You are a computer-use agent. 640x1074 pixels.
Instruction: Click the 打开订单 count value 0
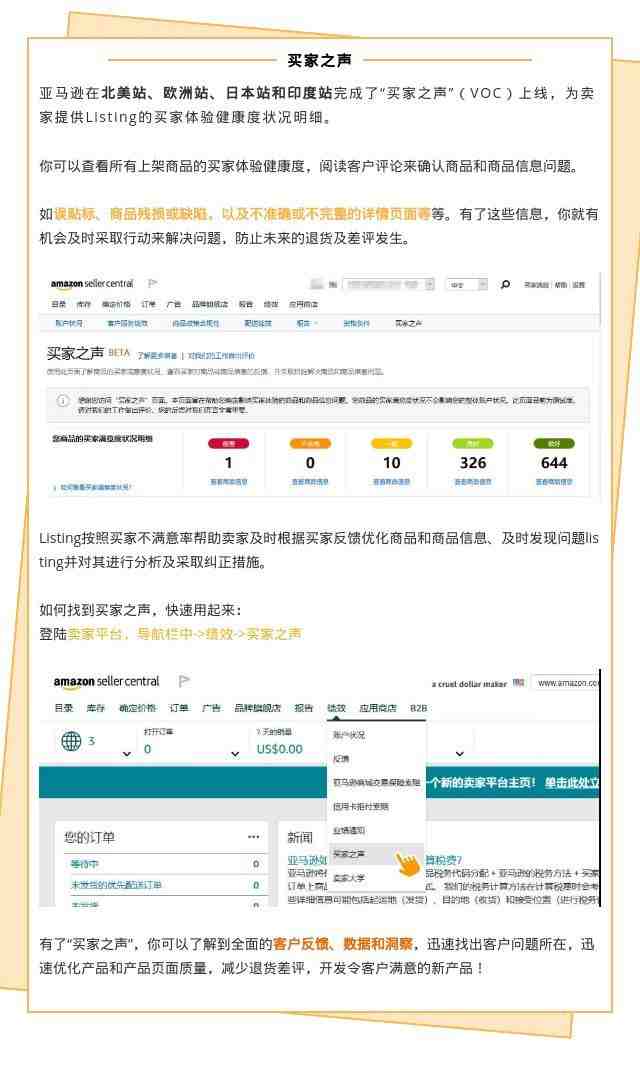point(147,749)
